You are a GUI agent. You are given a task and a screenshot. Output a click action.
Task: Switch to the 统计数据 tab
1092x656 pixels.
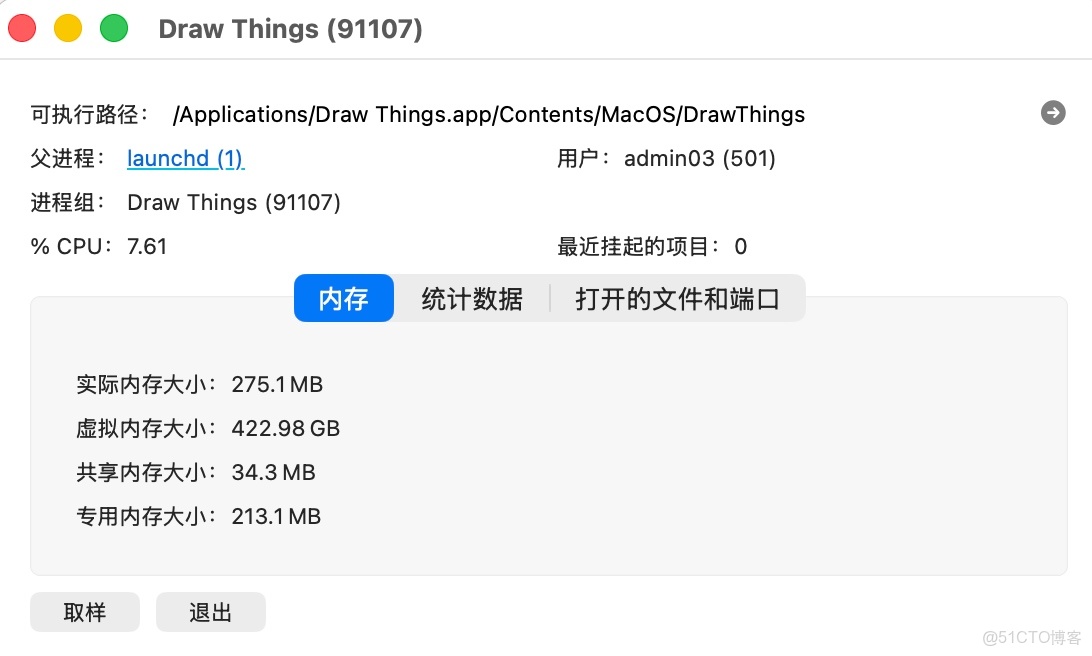tap(471, 298)
